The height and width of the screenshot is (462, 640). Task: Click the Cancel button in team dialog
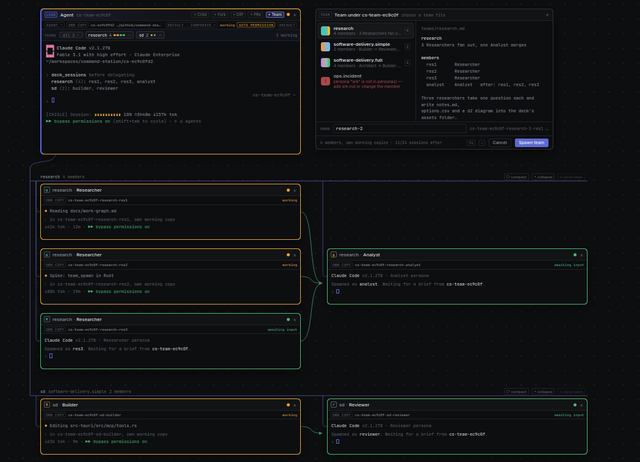point(500,142)
